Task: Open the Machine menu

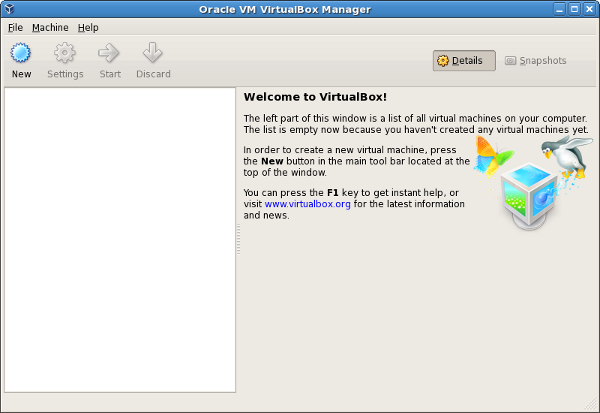Action: [50, 27]
